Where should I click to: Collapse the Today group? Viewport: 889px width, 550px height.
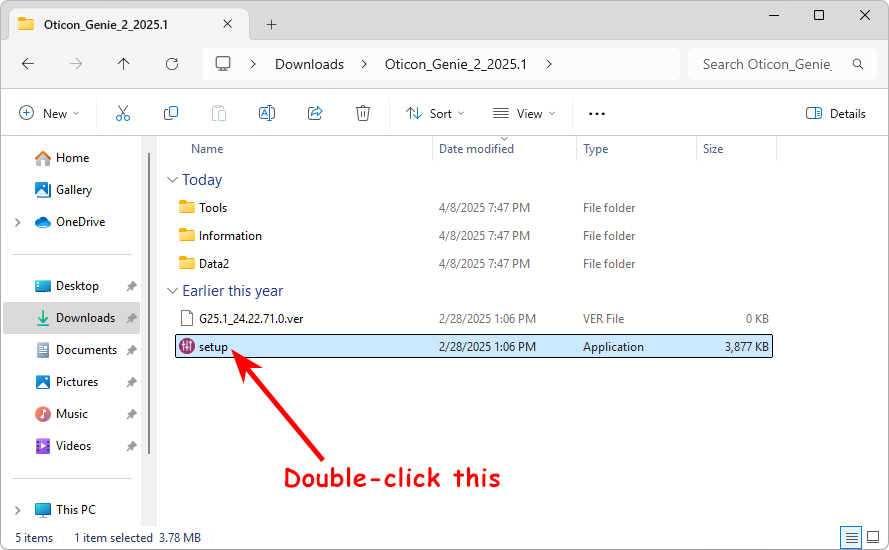(x=171, y=180)
